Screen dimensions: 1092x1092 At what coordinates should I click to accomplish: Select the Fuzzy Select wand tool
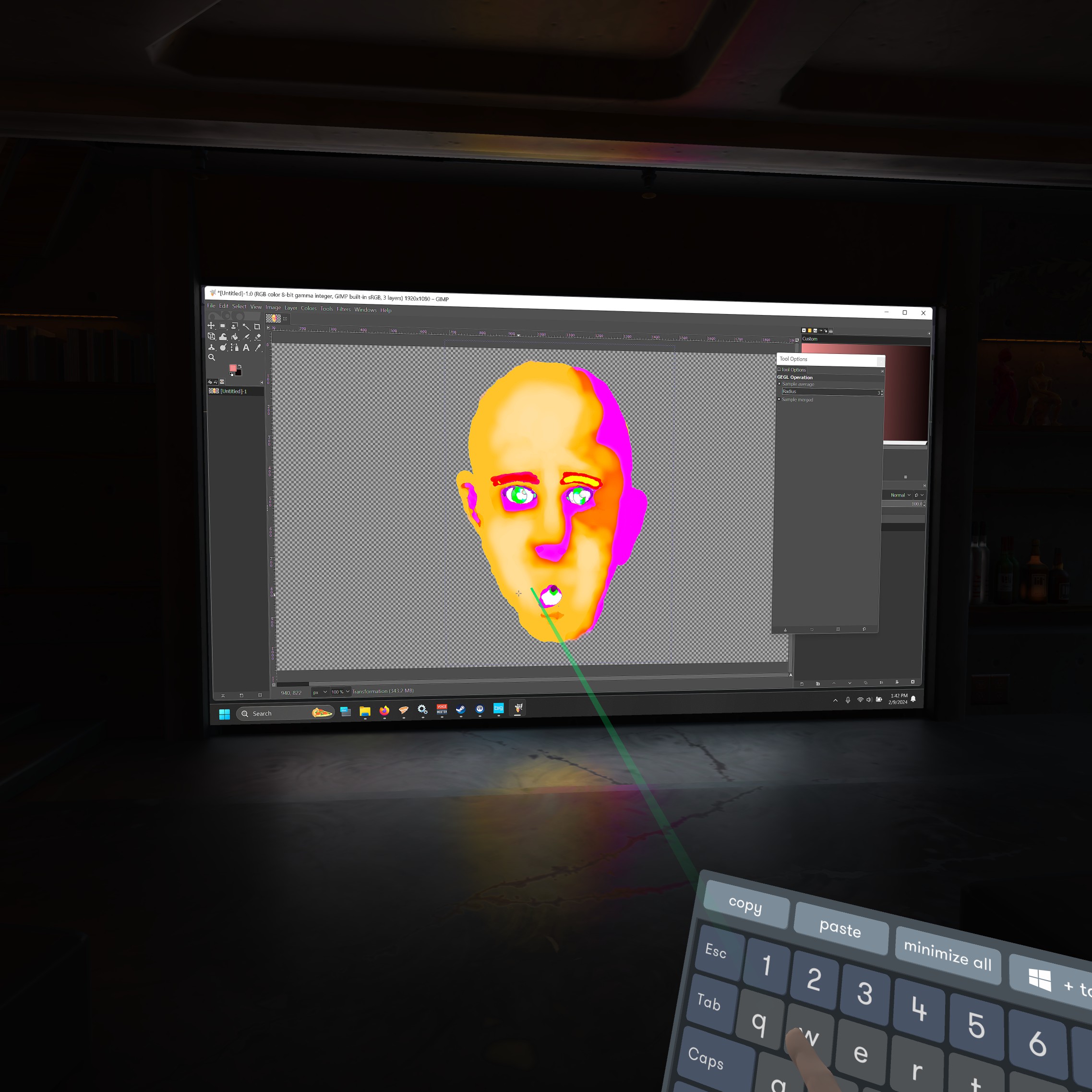(246, 327)
